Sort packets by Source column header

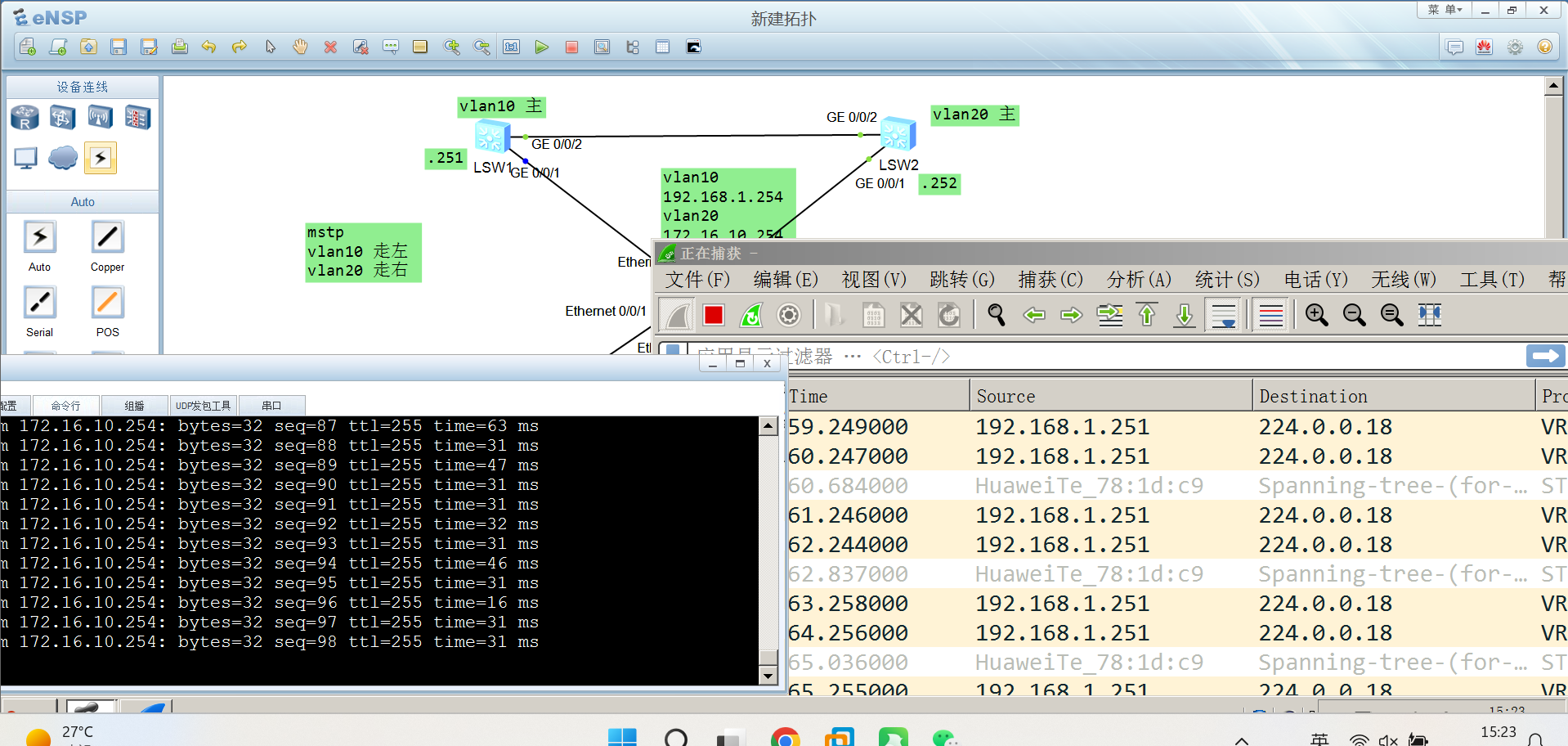[1110, 396]
